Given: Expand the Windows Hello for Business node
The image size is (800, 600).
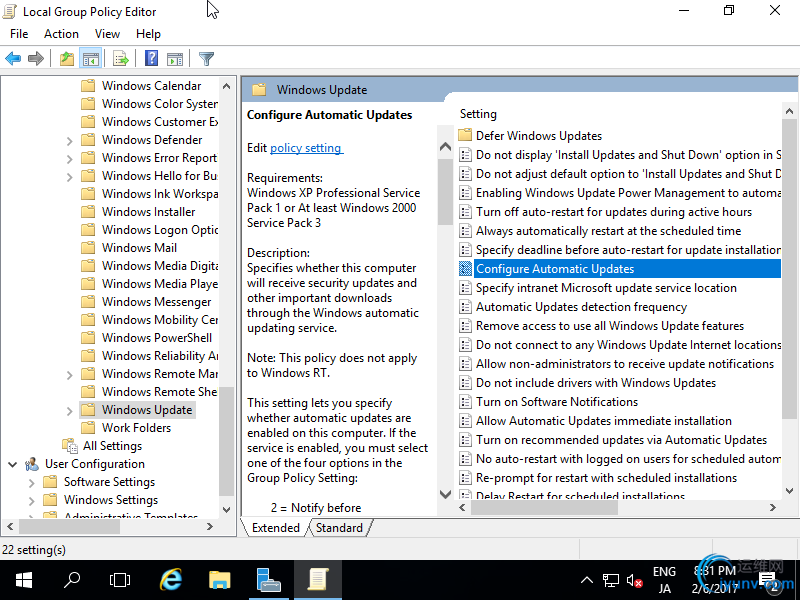Looking at the screenshot, I should [69, 177].
